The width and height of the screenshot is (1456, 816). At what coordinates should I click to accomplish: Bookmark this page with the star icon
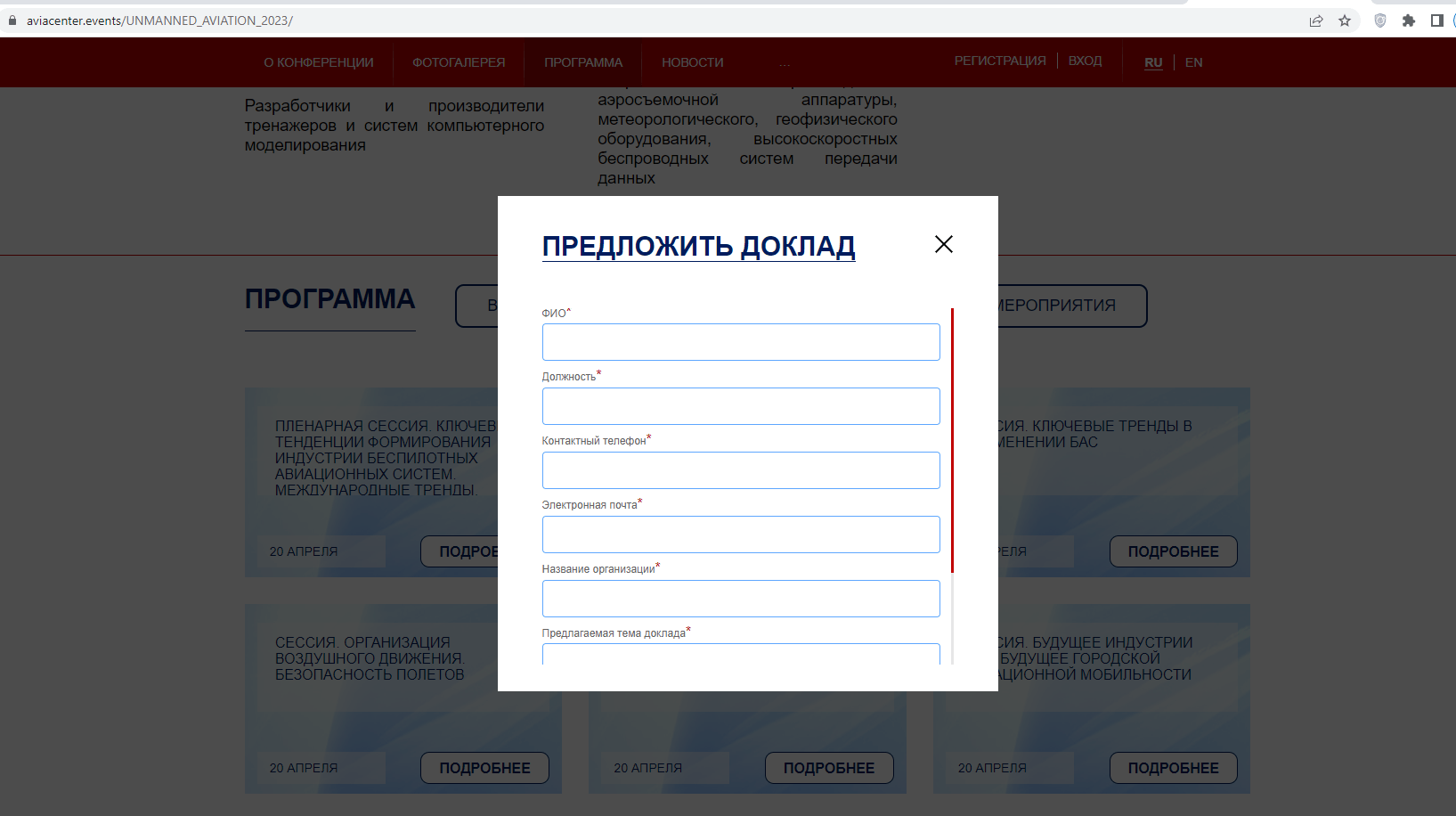tap(1345, 20)
